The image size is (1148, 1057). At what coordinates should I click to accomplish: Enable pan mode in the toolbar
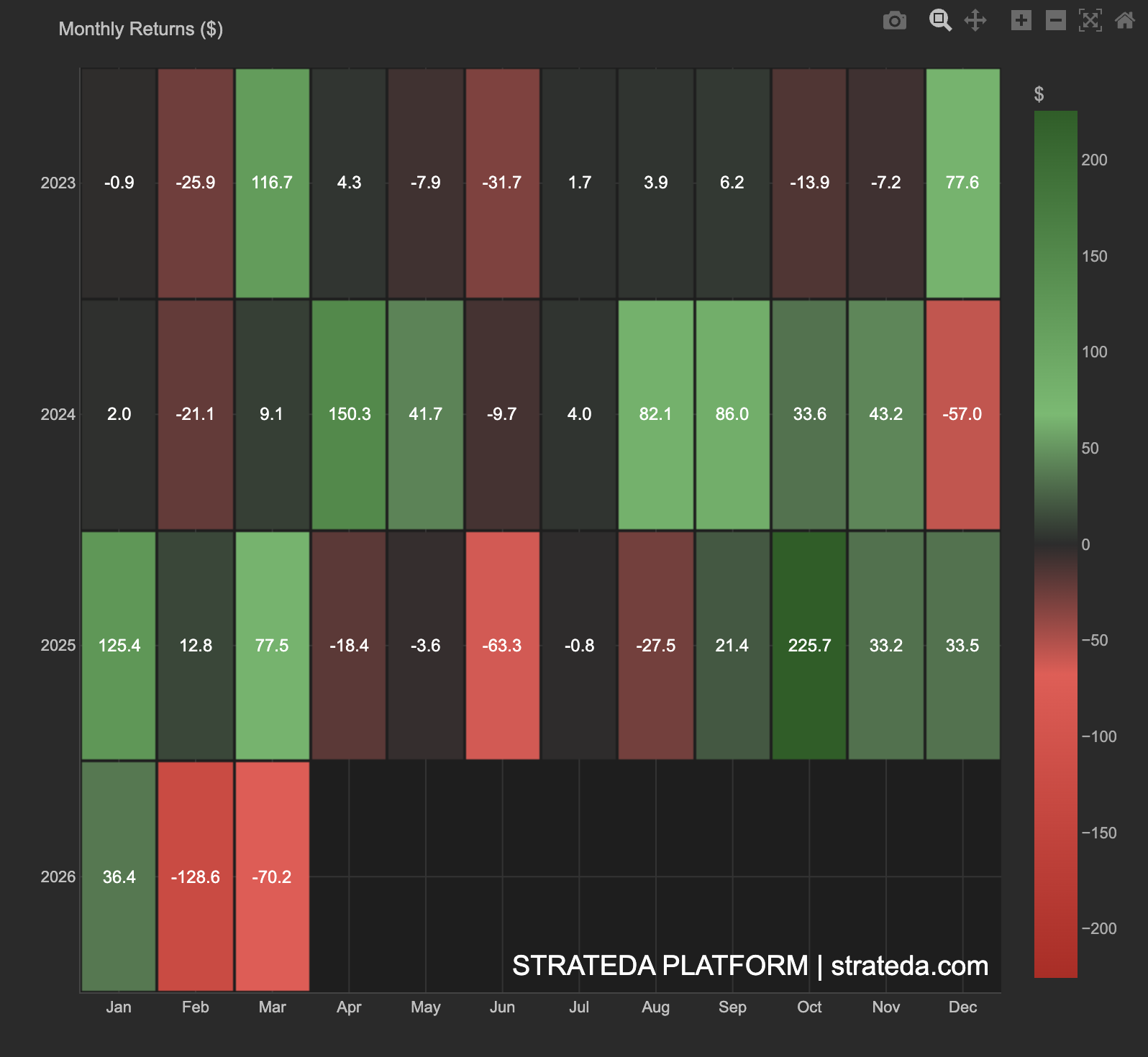[x=976, y=21]
